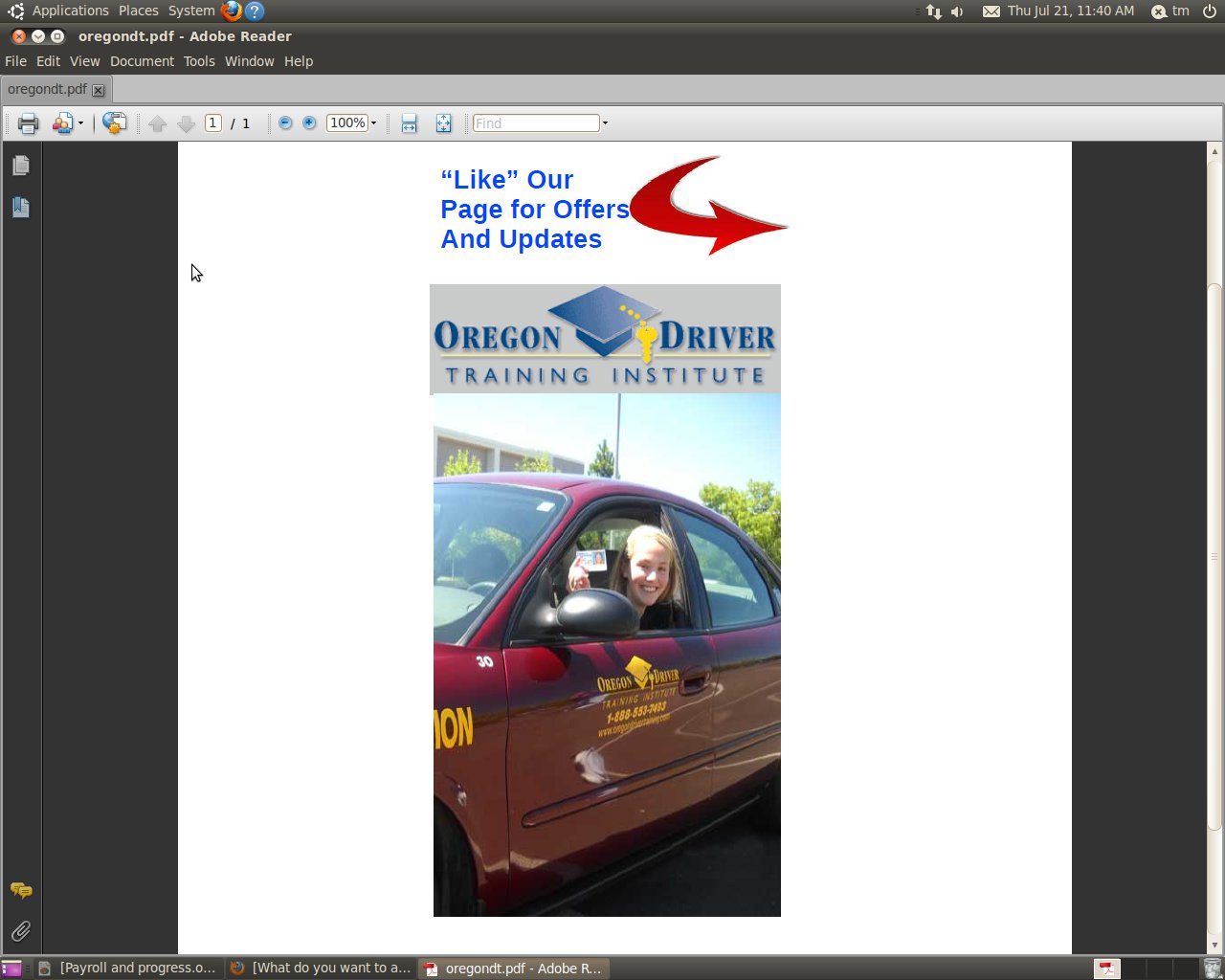The image size is (1225, 980).
Task: Open the collaborate dropdown arrow beside people icon
Action: click(80, 123)
